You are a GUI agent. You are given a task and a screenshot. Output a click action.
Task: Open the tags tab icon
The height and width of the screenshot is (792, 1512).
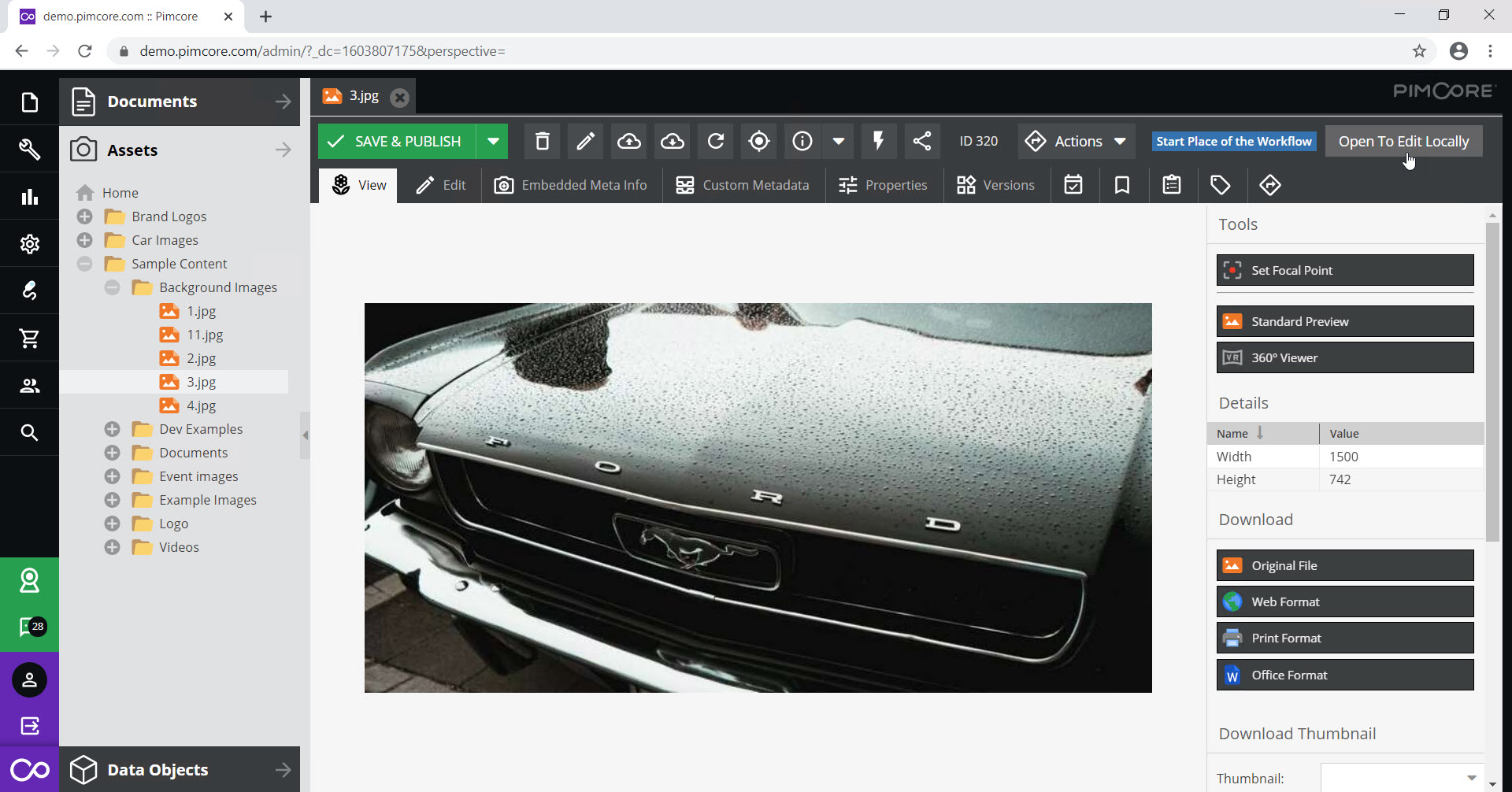pyautogui.click(x=1221, y=185)
